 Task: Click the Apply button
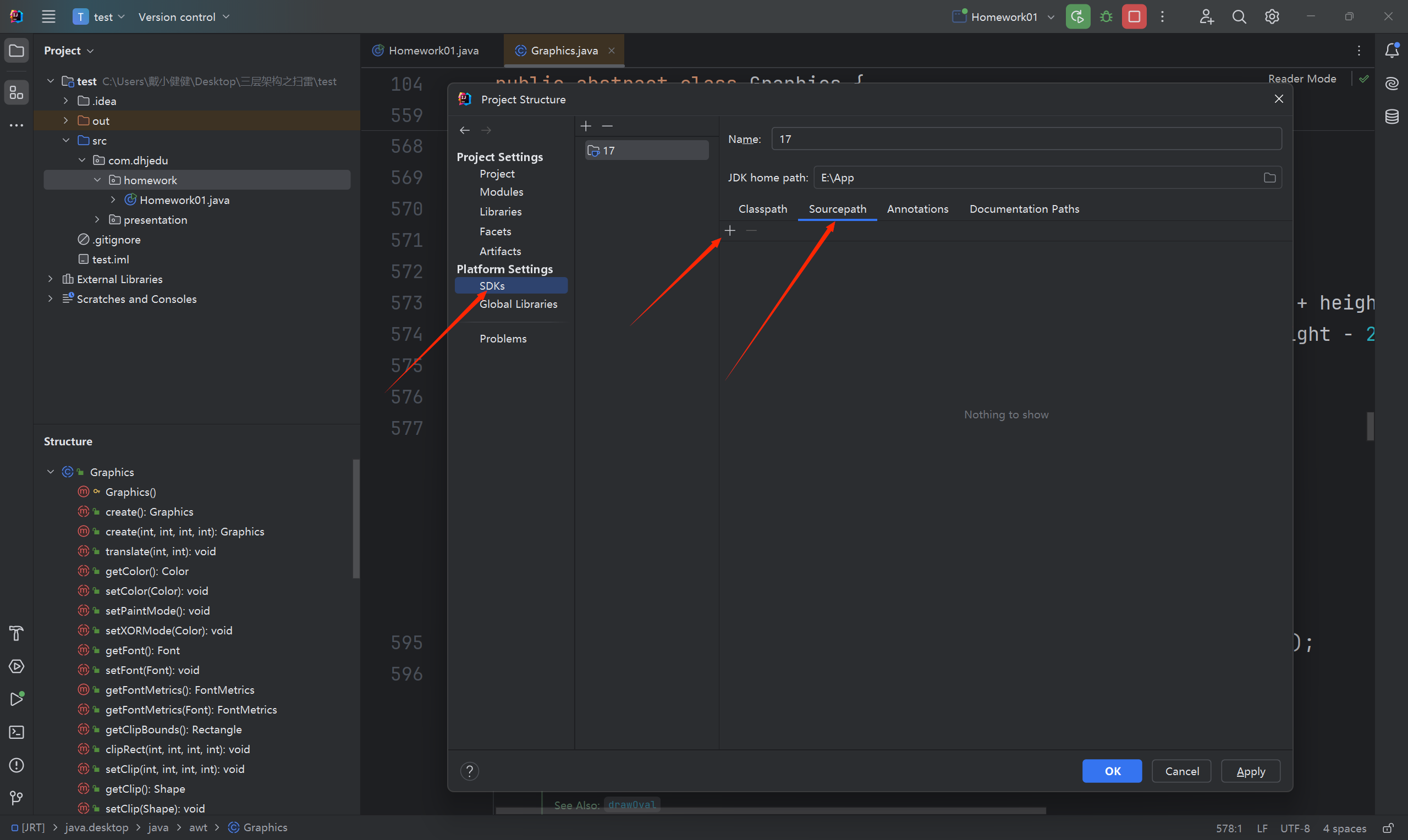tap(1250, 771)
